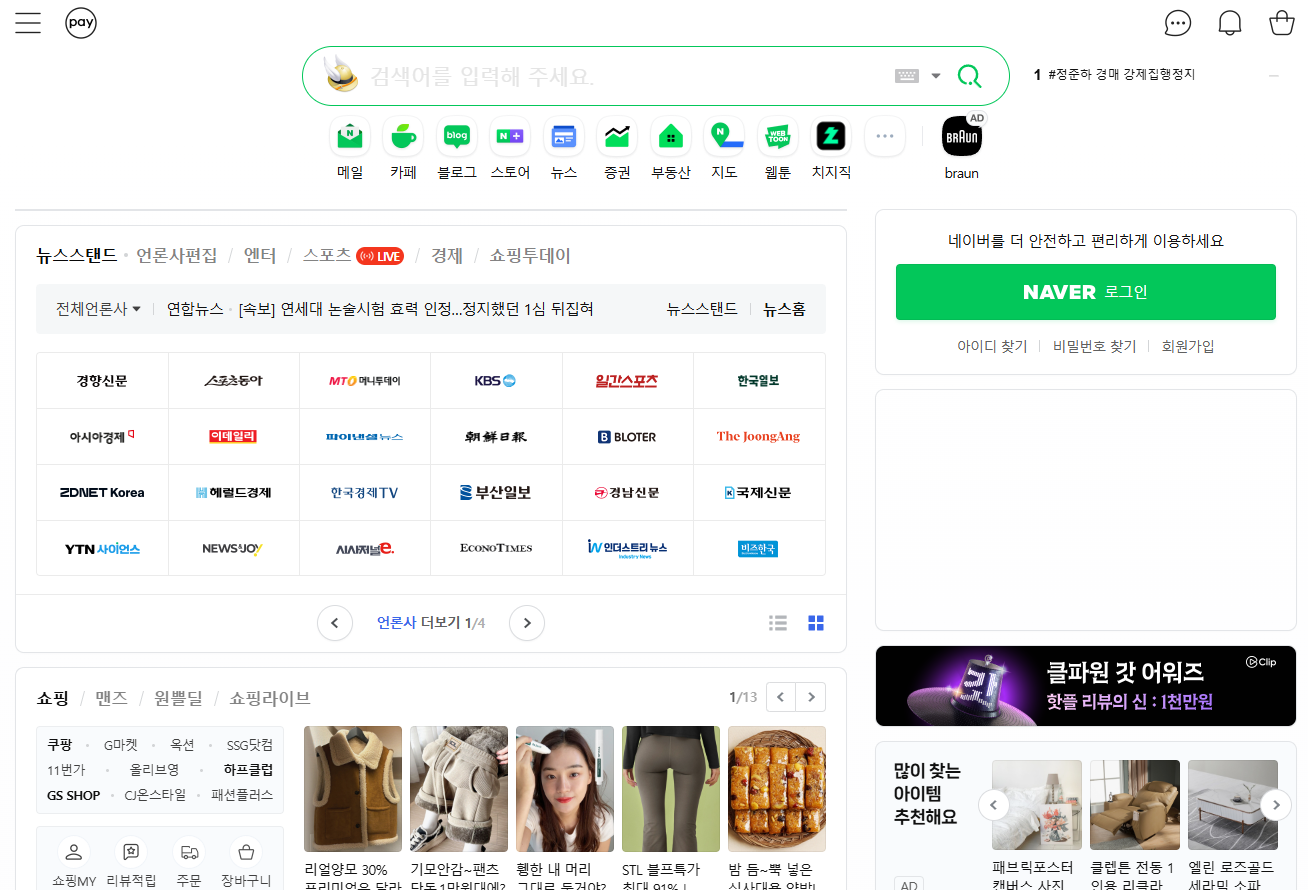Open the 리얼양모 vest product thumbnail
The height and width of the screenshot is (890, 1308).
coord(353,789)
